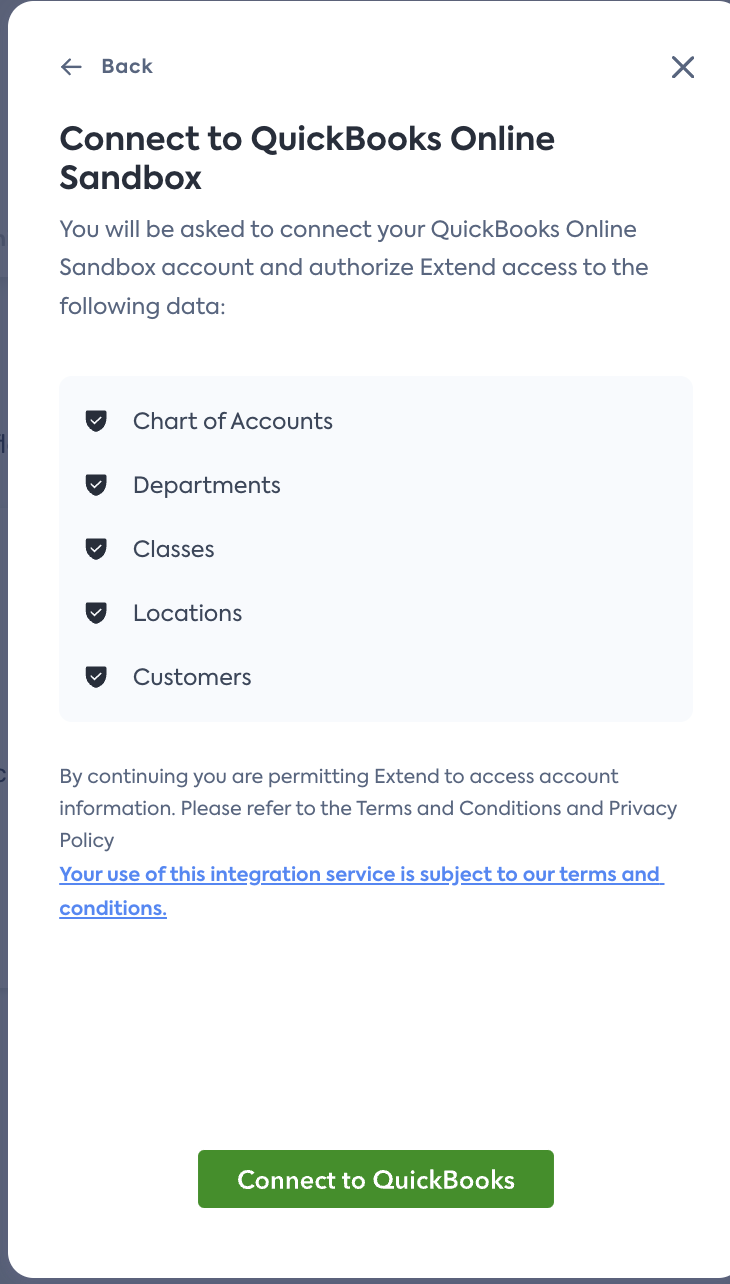Click the shield icon beside Locations
Screen dimensions: 730x1284
[96, 613]
